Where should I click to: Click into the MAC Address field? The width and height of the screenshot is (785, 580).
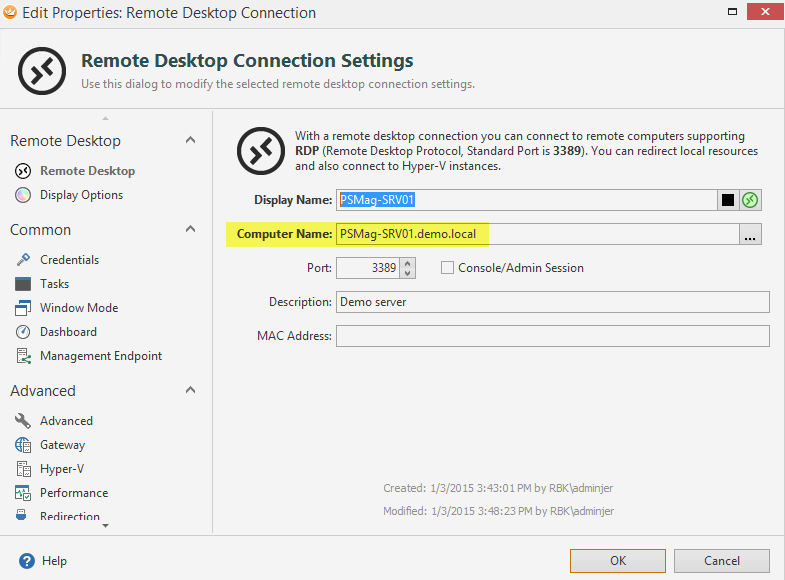pos(552,336)
